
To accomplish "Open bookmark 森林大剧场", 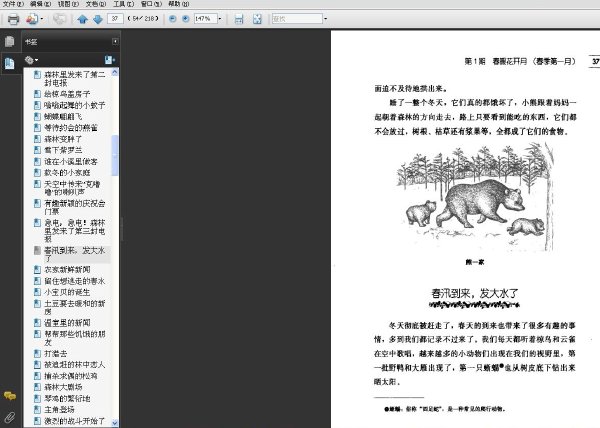I will click(x=63, y=387).
